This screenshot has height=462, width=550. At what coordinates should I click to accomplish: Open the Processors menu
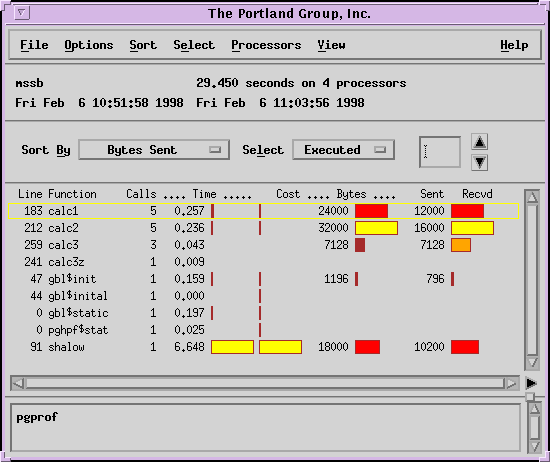[266, 45]
